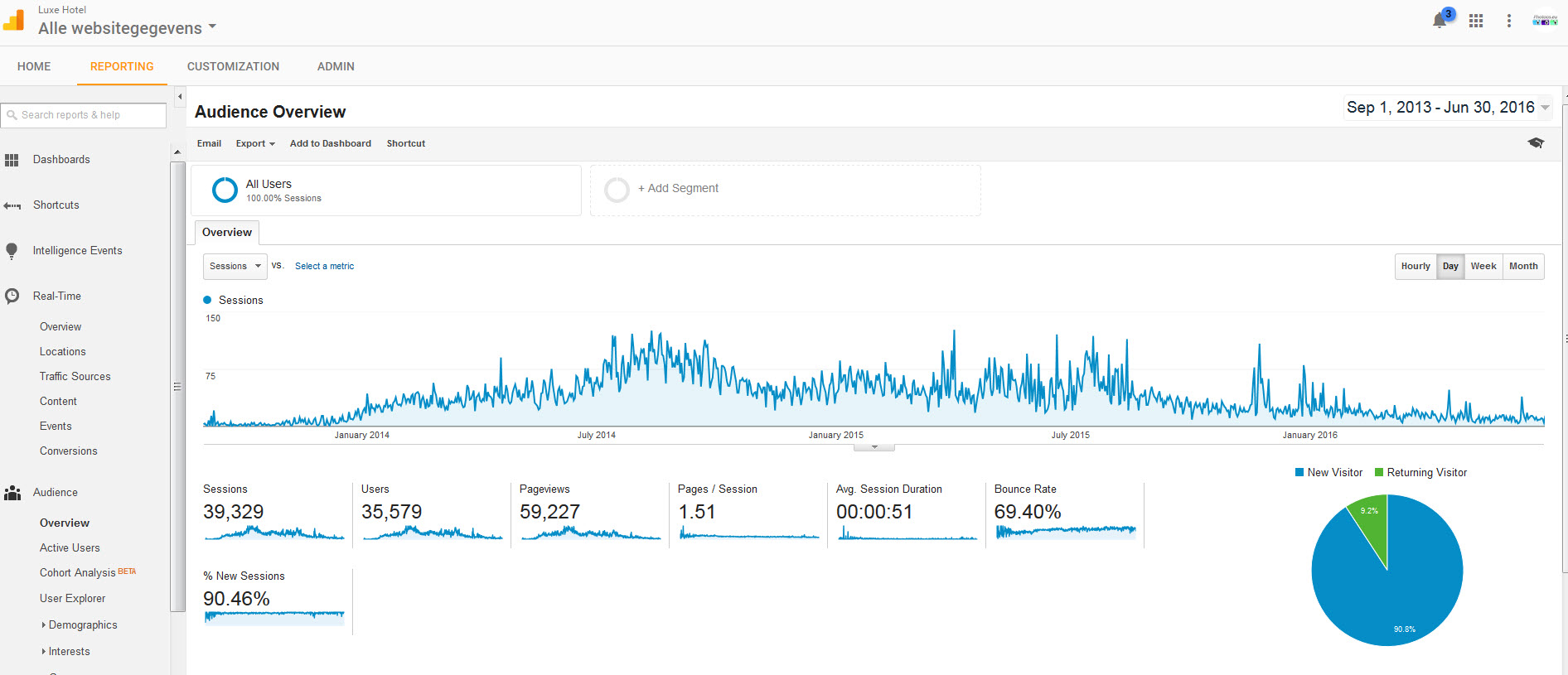The height and width of the screenshot is (675, 1568).
Task: Click the Real-Time clock icon
Action: [12, 296]
